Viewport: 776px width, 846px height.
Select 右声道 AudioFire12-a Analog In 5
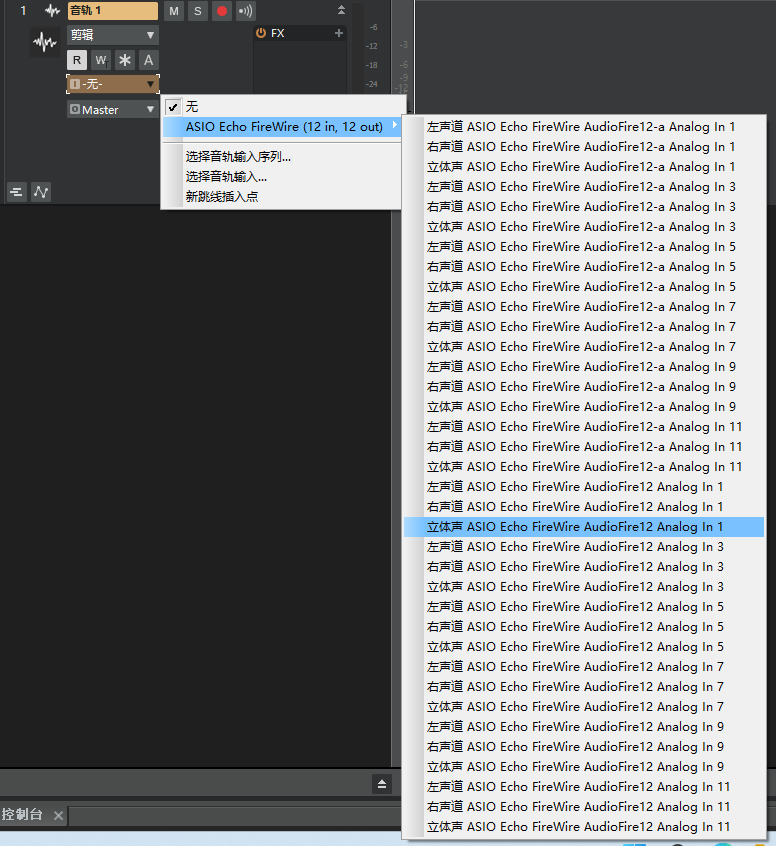[584, 267]
